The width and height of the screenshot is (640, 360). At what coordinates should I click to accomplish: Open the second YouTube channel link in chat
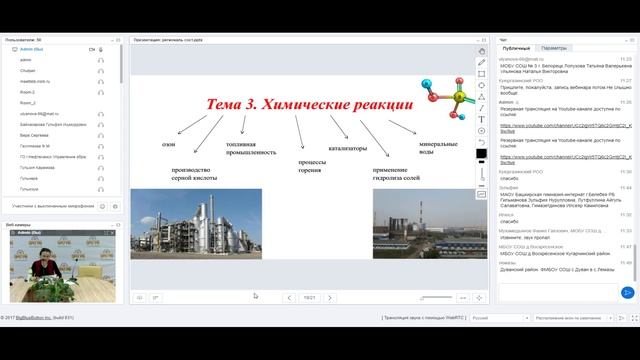566,160
